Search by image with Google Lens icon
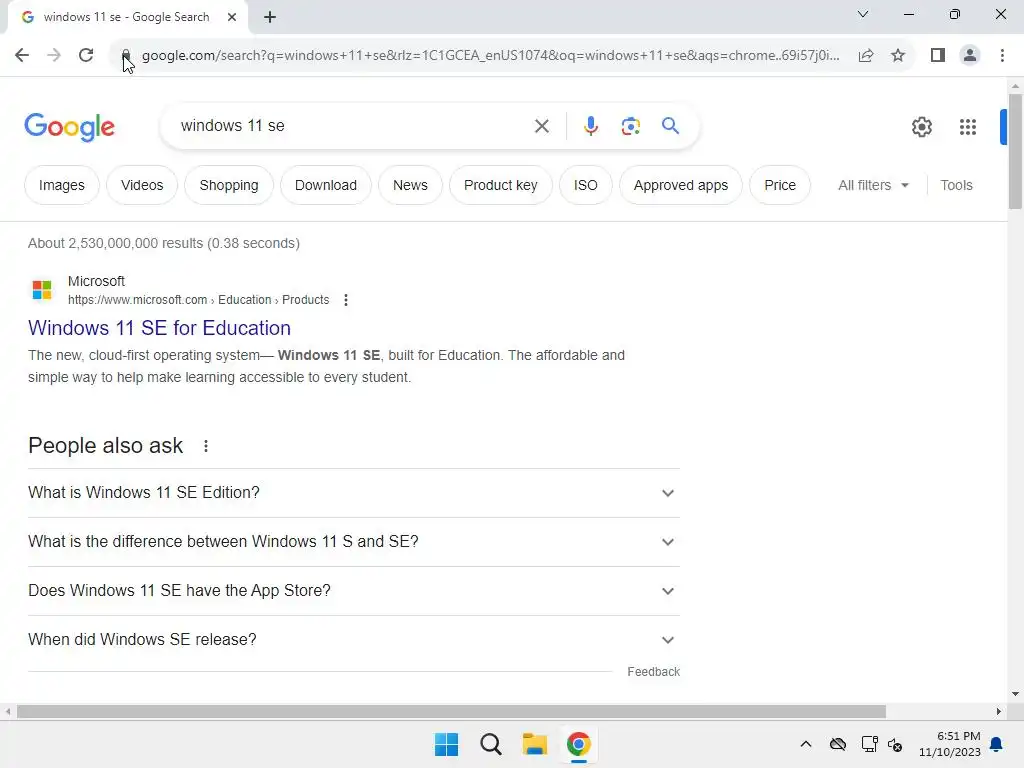1024x768 pixels. pyautogui.click(x=630, y=126)
